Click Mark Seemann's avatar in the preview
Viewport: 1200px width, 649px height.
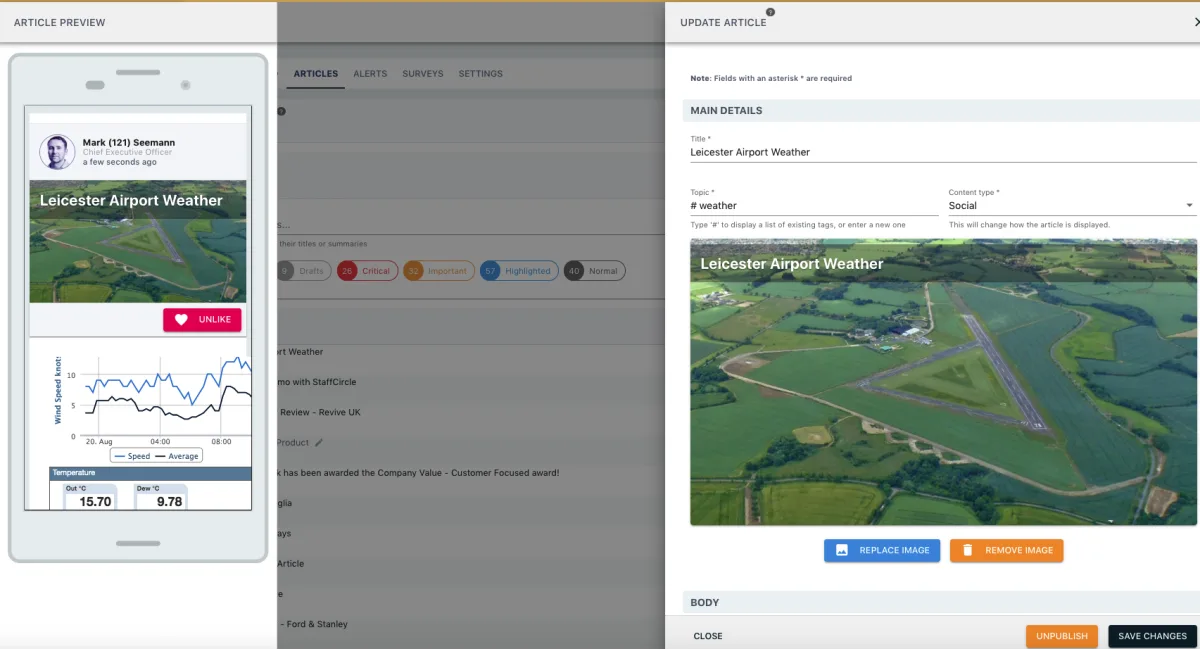coord(57,152)
